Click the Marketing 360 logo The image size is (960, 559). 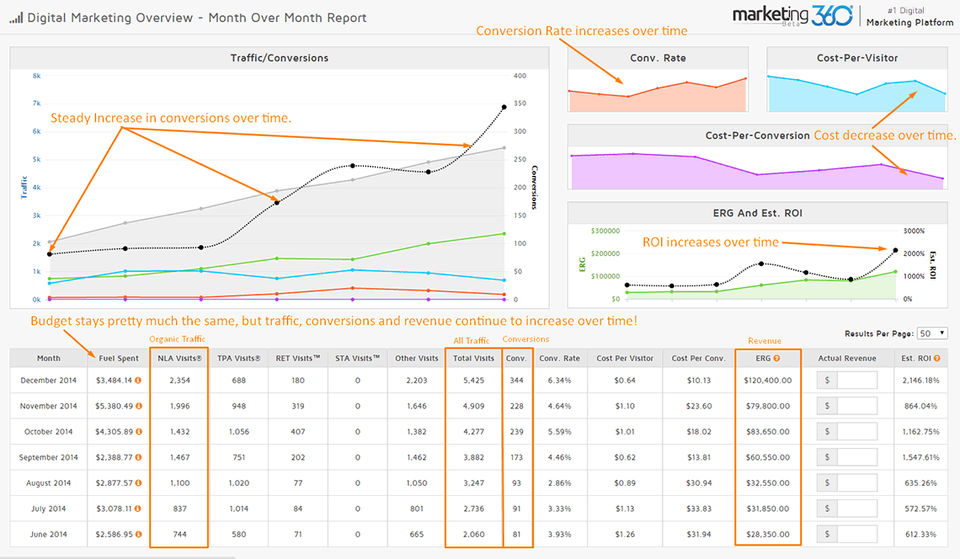point(792,16)
